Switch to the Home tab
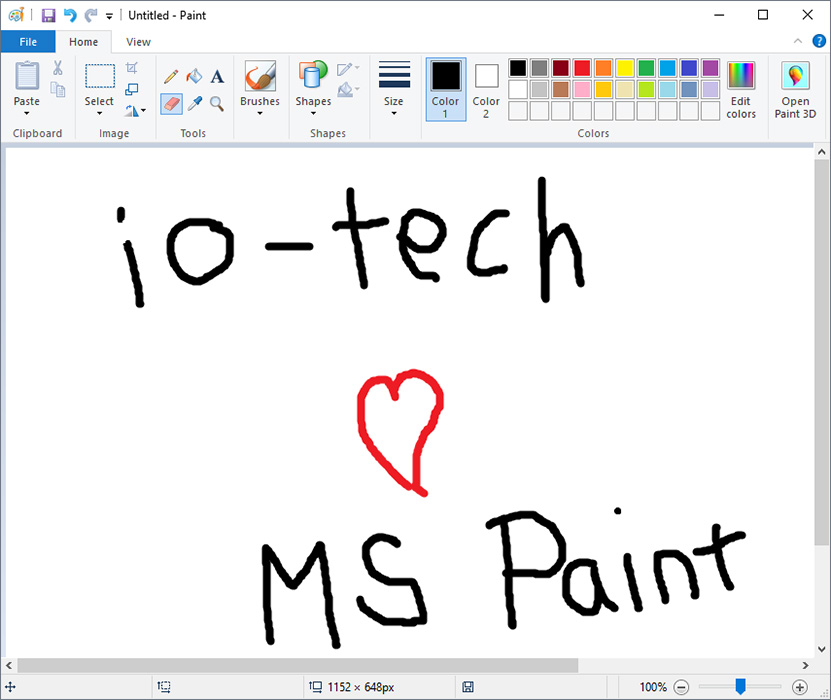Viewport: 831px width, 700px height. [x=83, y=42]
